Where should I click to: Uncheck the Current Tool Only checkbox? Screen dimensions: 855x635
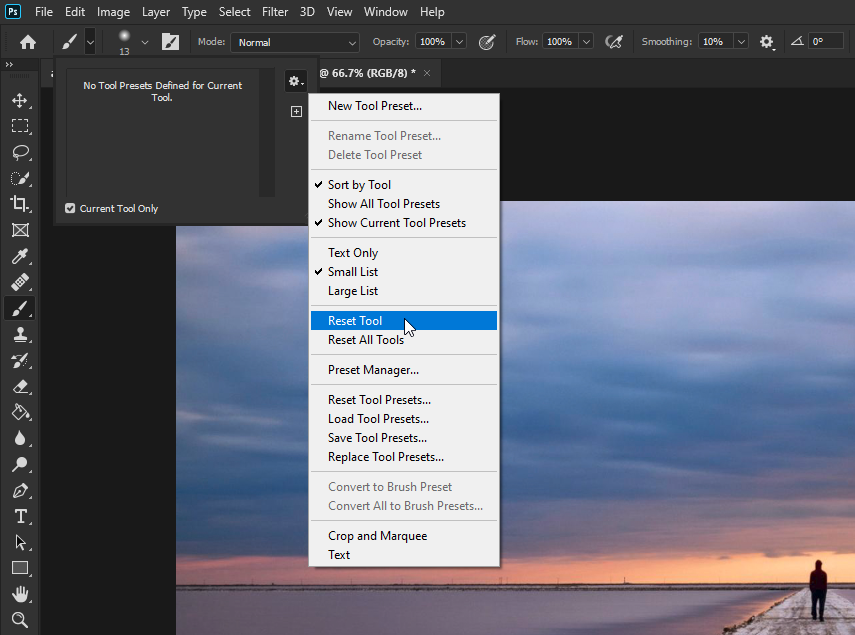(x=70, y=209)
